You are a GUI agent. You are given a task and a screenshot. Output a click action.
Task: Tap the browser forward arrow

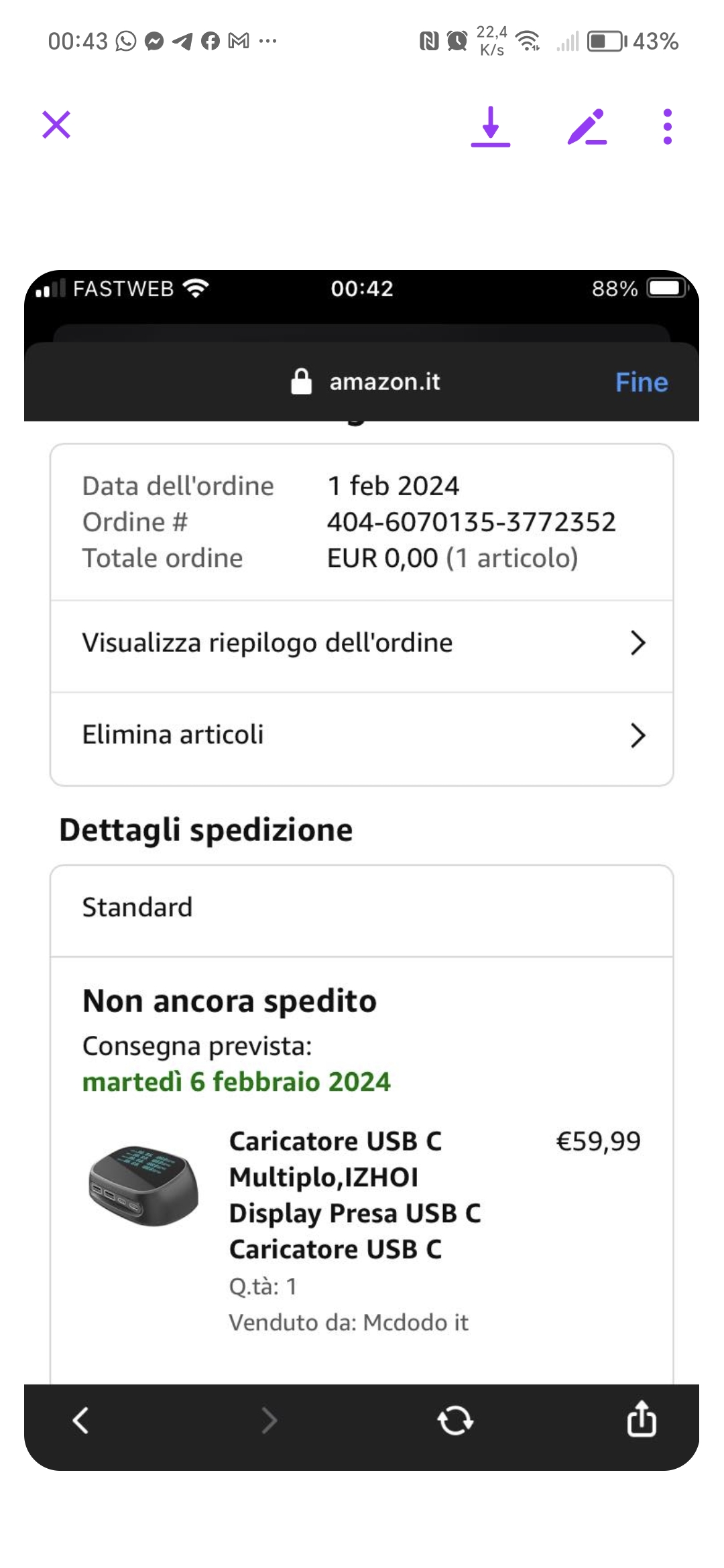point(269,1420)
